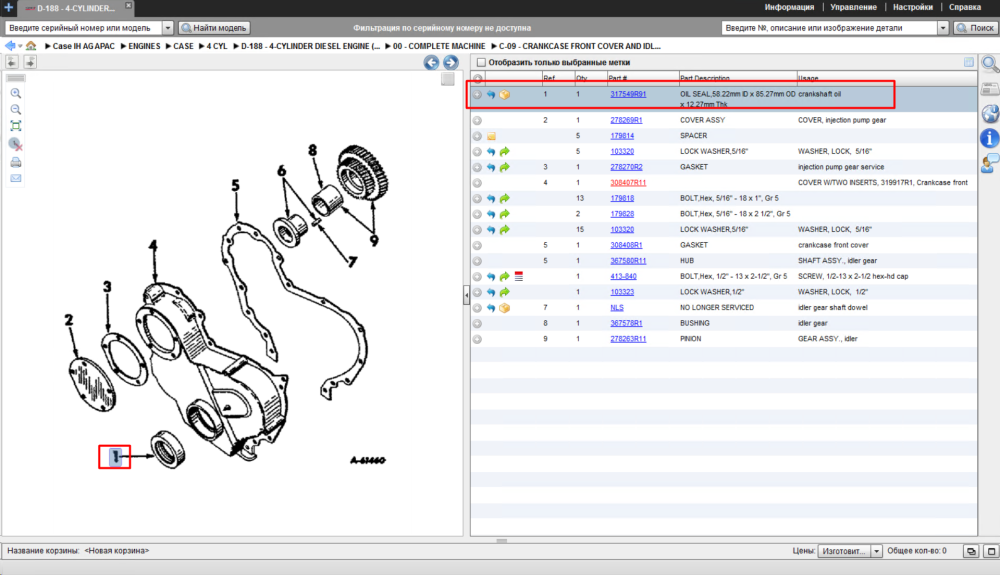Click the Найти модель button
The image size is (1000, 575).
(x=214, y=28)
